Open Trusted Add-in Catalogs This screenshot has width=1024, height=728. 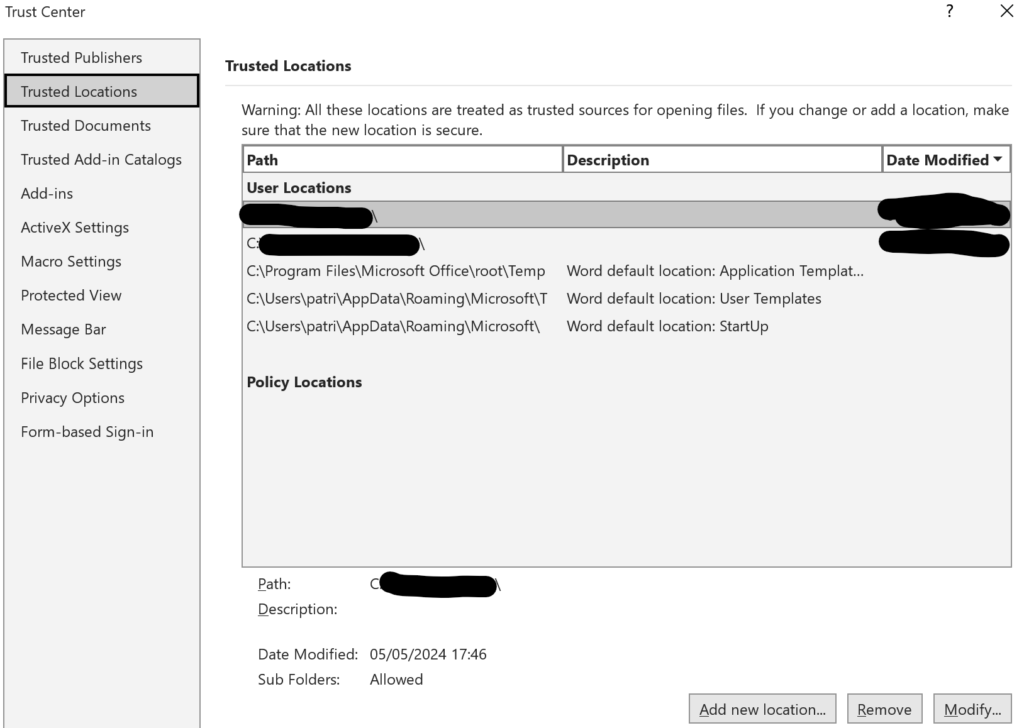coord(102,159)
